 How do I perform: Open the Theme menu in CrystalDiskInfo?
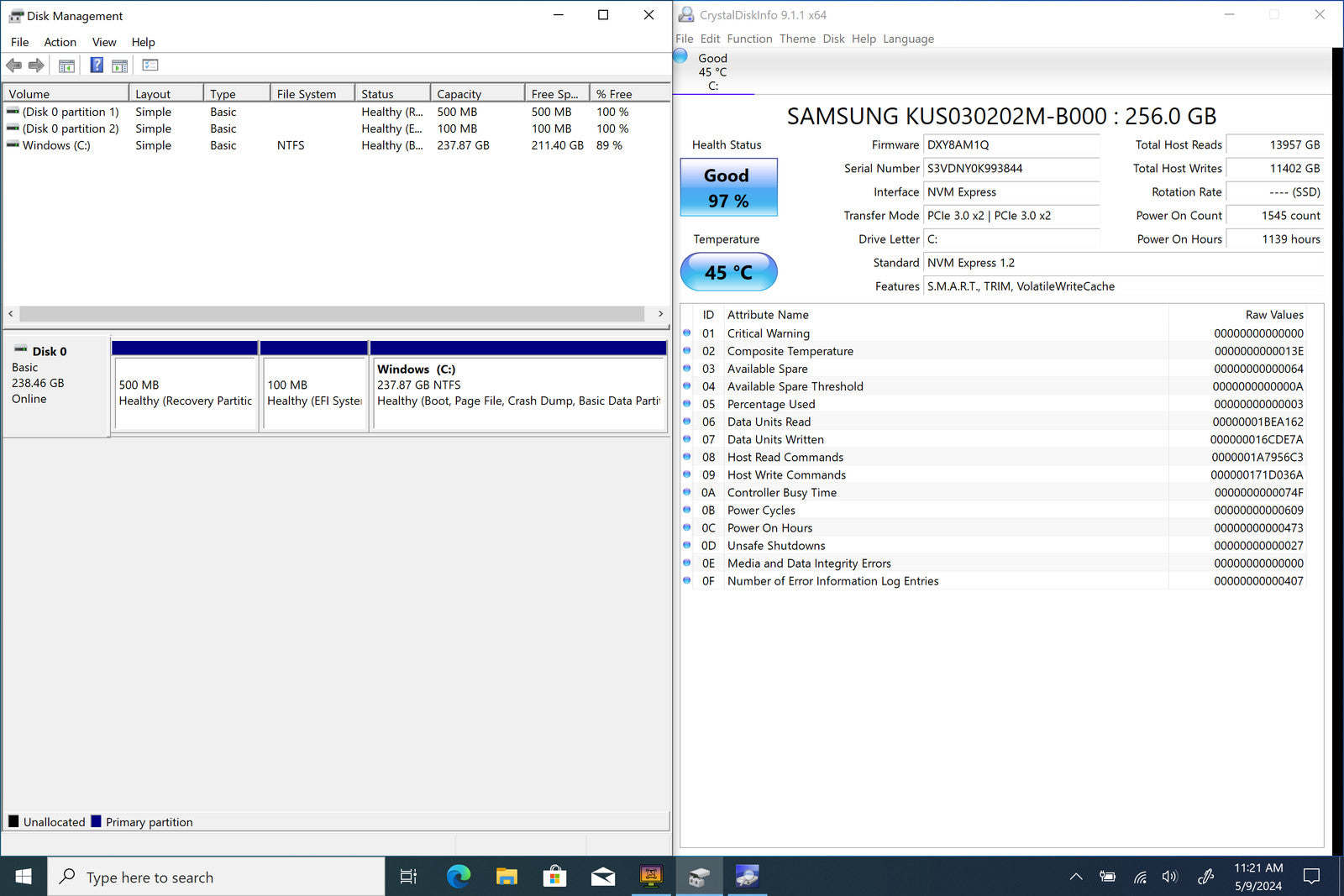(x=797, y=39)
